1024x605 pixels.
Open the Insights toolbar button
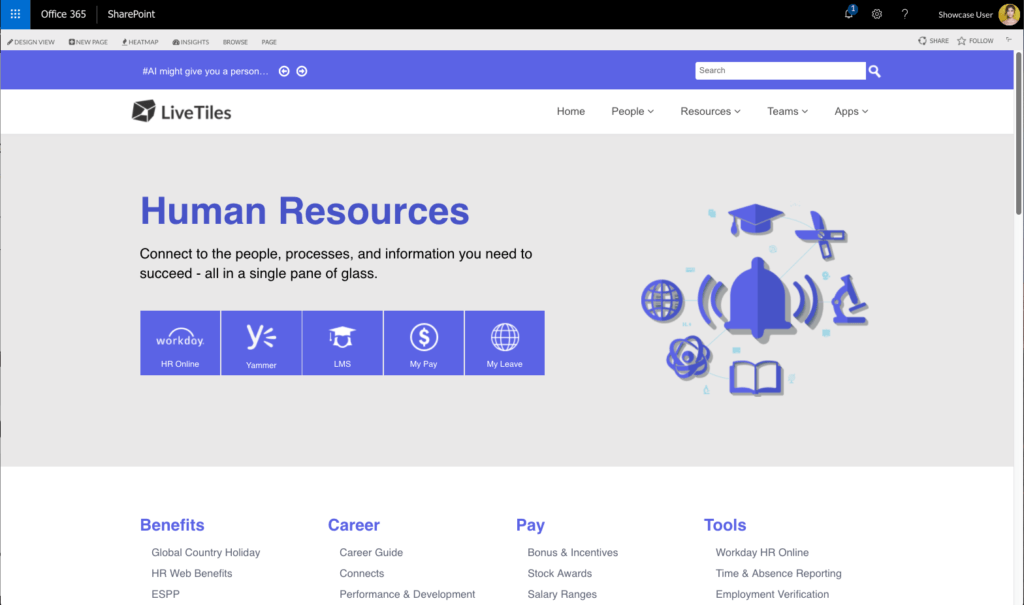pos(191,42)
